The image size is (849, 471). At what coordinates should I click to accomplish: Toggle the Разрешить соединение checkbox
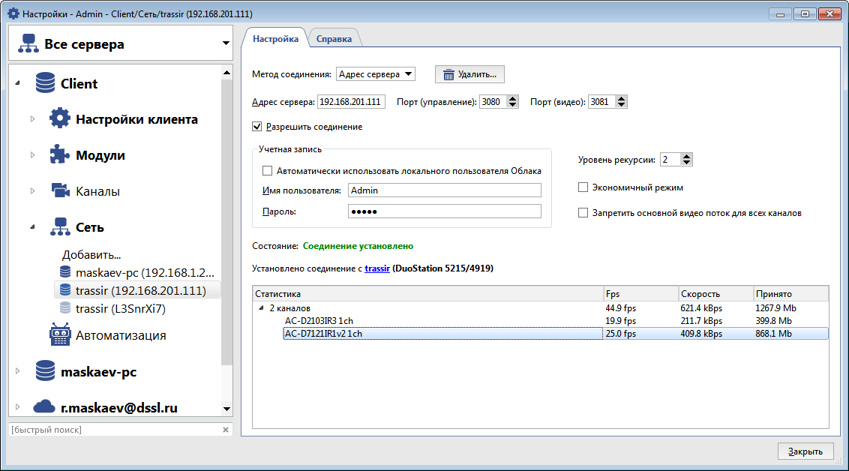(x=258, y=127)
